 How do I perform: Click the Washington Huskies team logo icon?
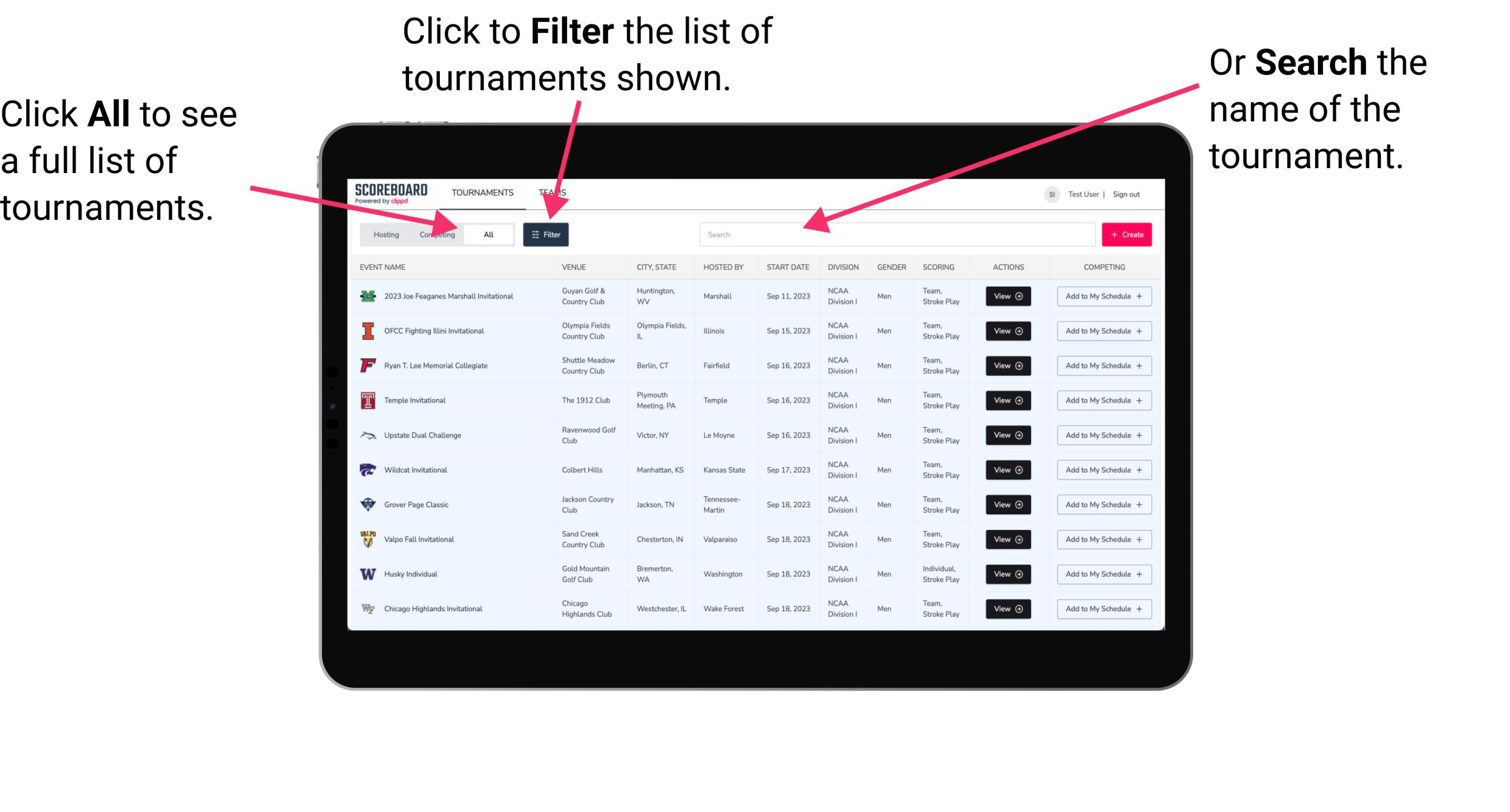(x=366, y=574)
